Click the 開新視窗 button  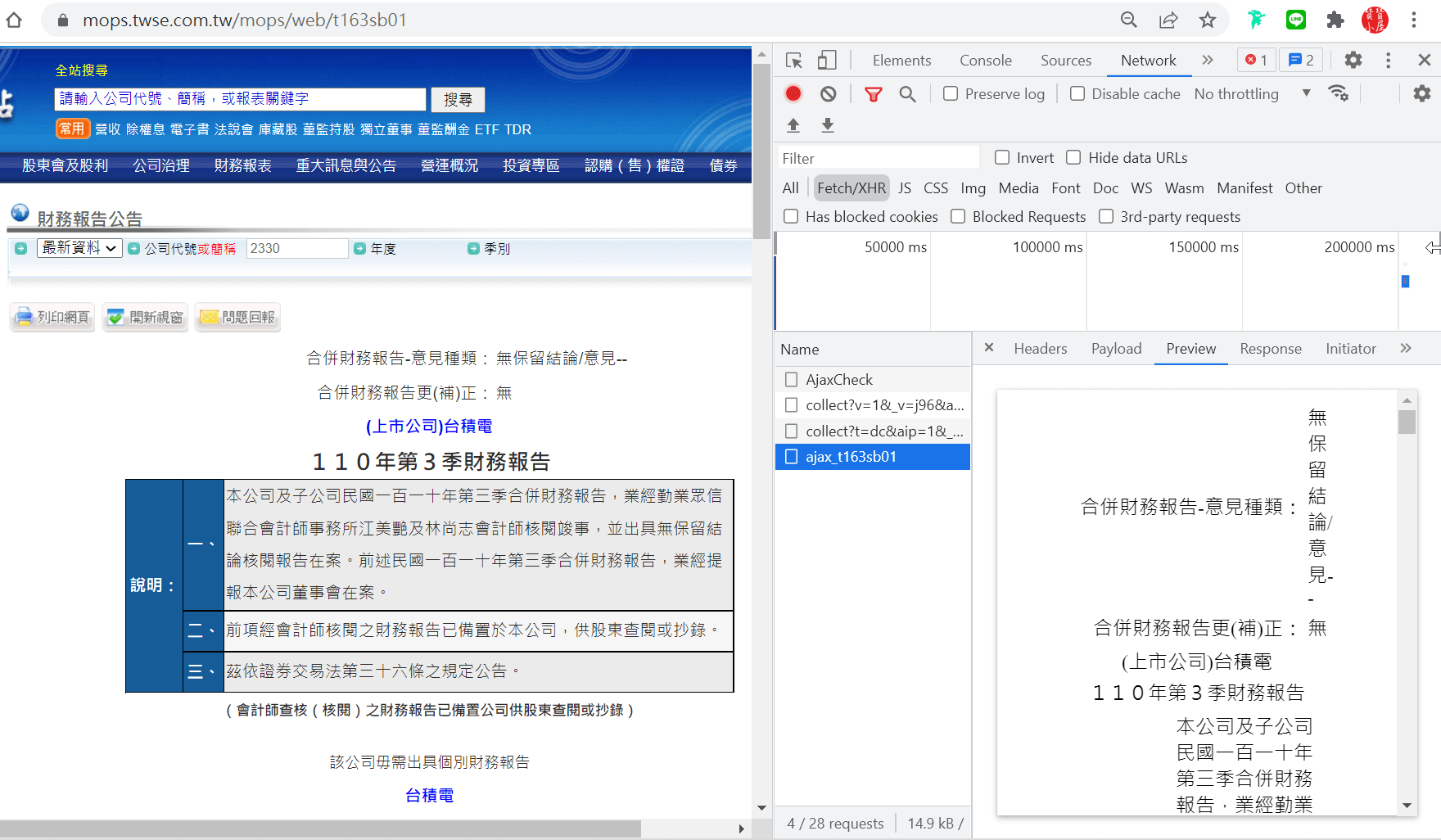click(x=146, y=318)
